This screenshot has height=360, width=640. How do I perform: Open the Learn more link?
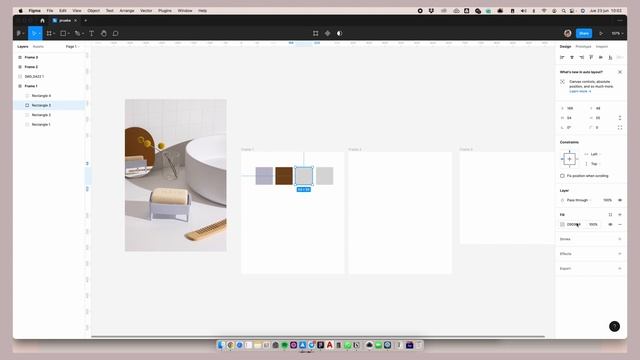pyautogui.click(x=580, y=91)
